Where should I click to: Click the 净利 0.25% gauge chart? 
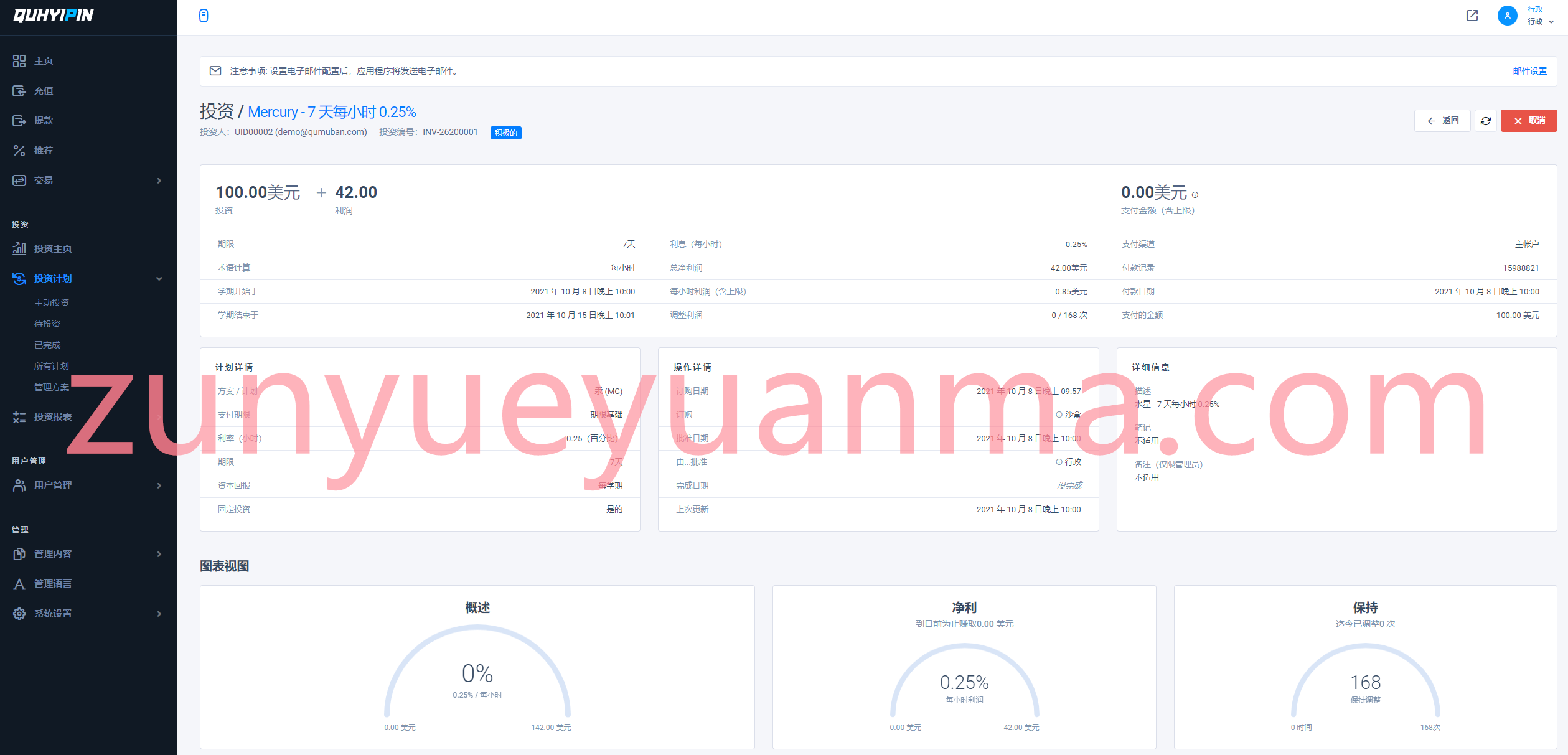pyautogui.click(x=964, y=682)
